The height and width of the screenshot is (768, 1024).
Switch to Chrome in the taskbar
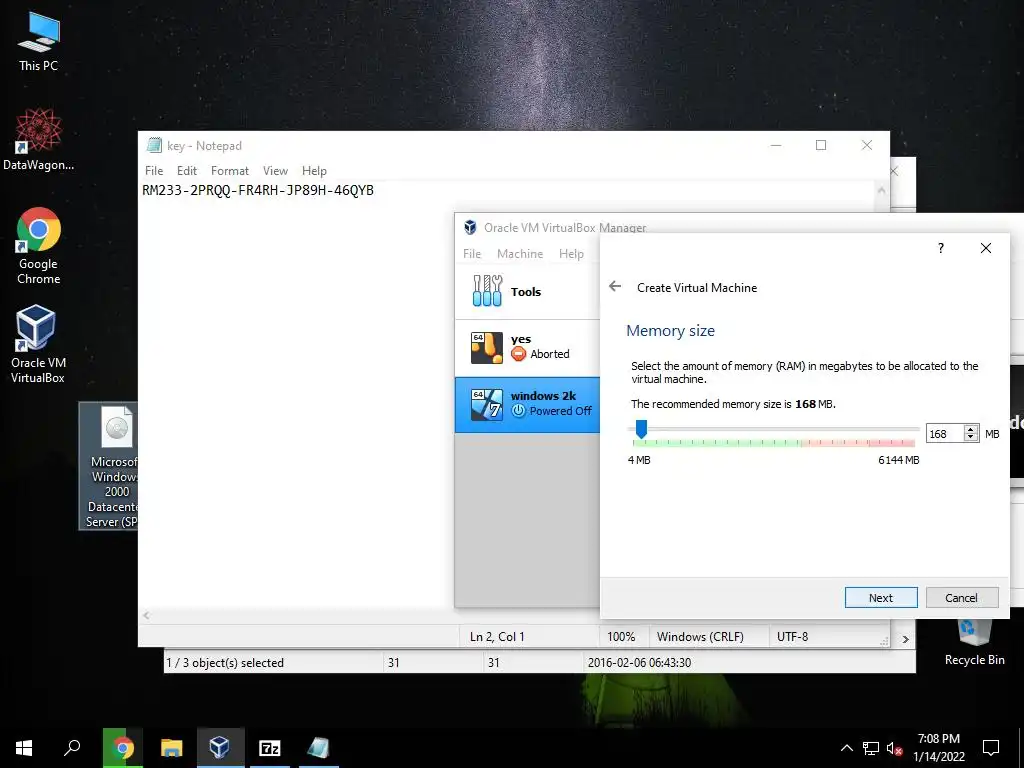[x=122, y=748]
